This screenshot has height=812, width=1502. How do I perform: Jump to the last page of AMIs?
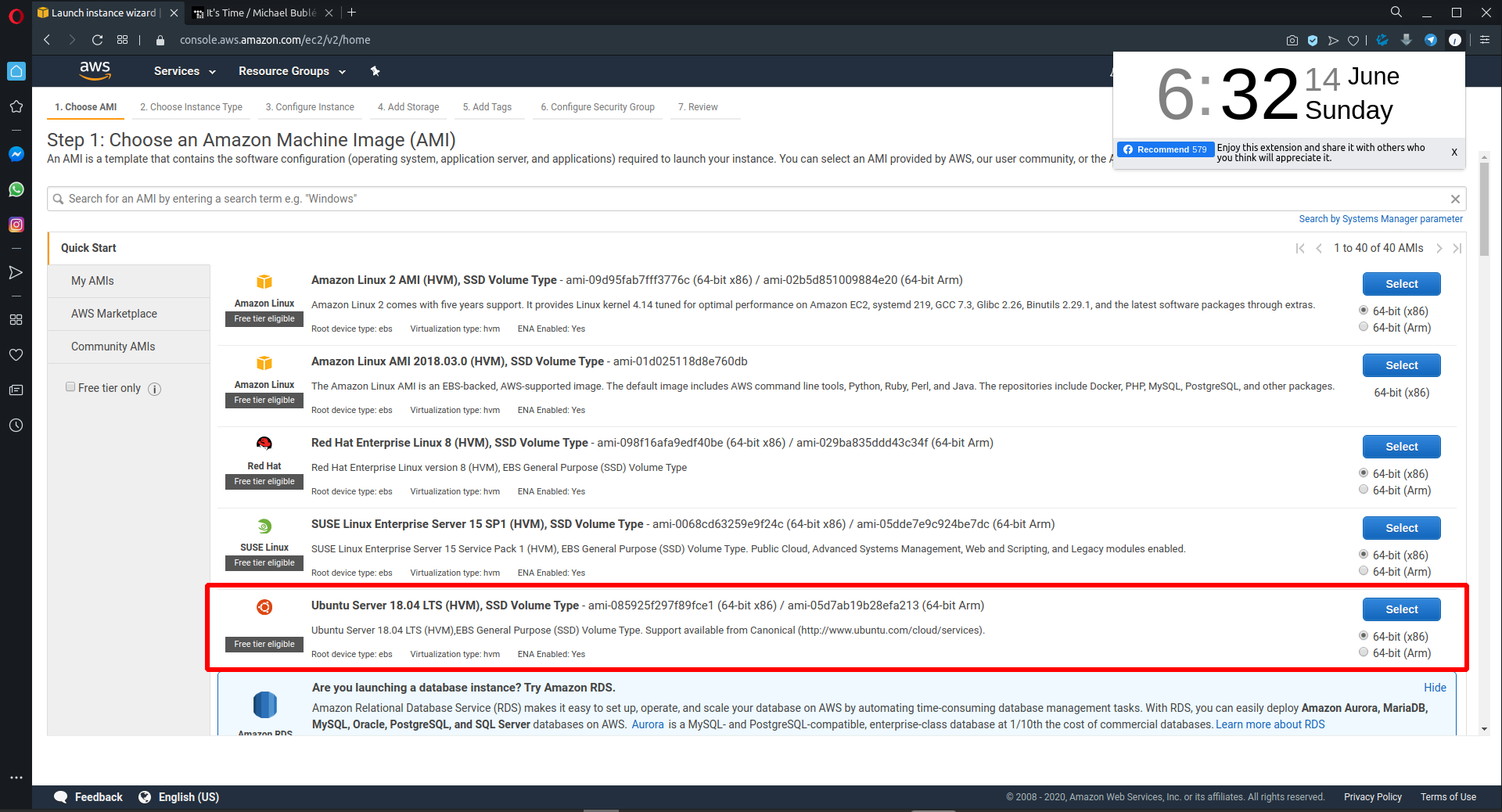pos(1457,248)
